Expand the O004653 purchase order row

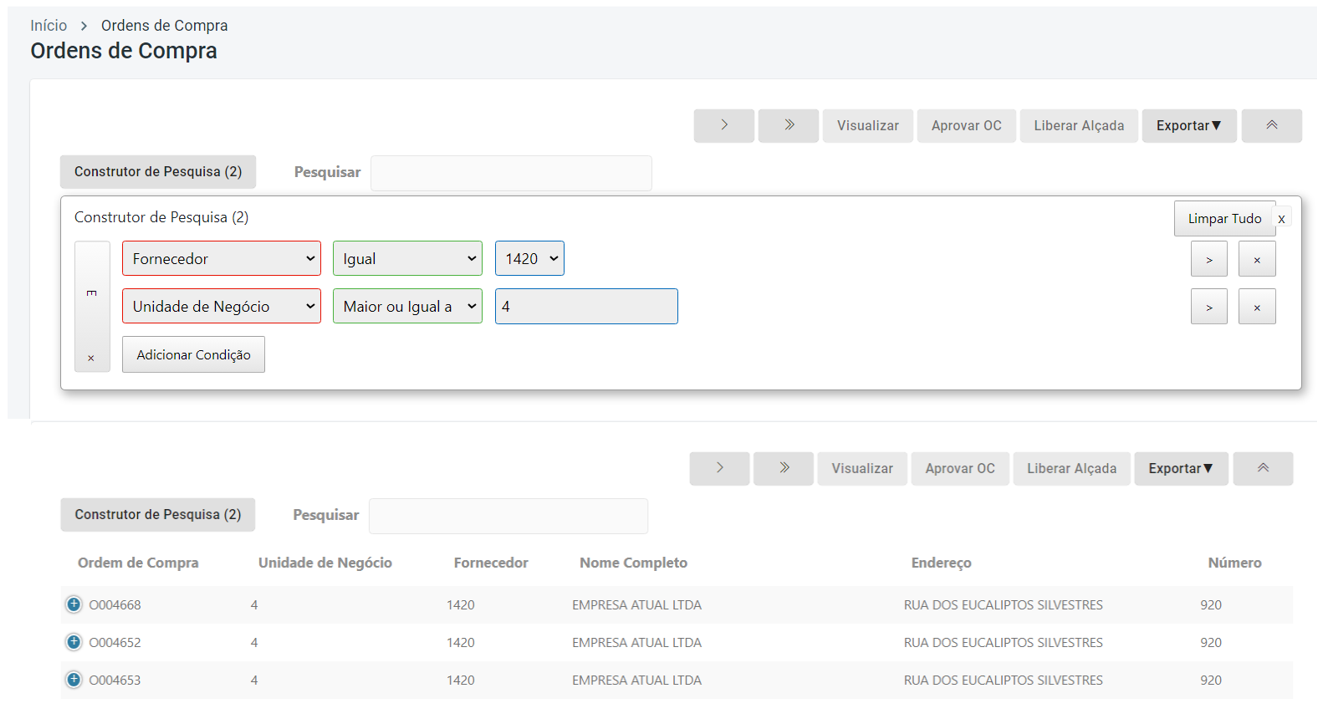coord(74,680)
